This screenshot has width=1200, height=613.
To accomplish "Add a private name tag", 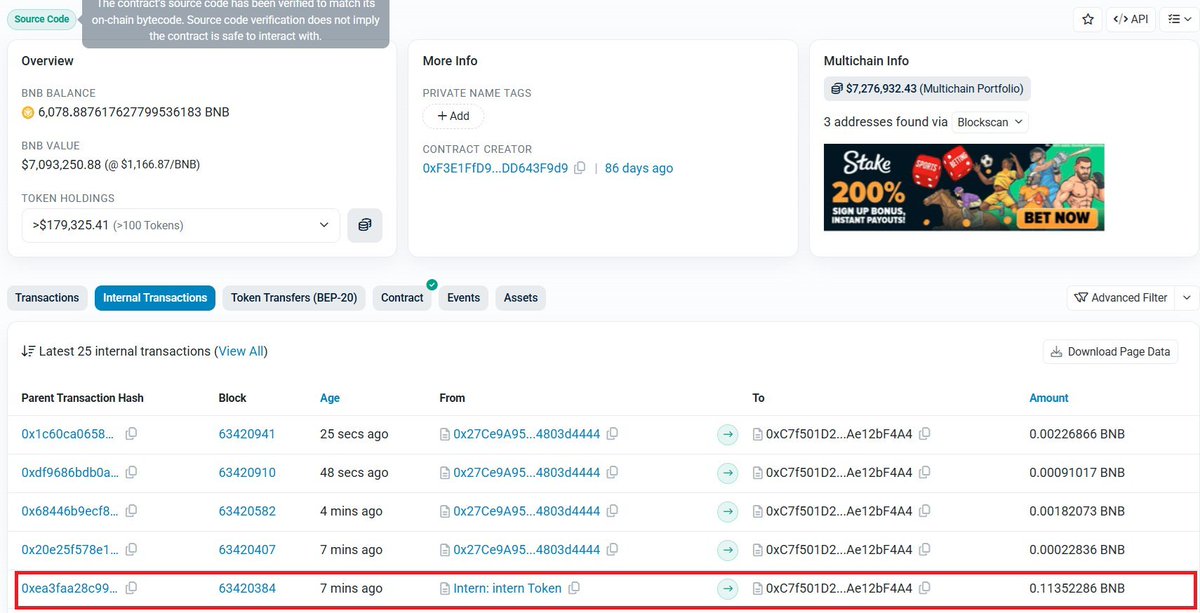I will point(452,115).
